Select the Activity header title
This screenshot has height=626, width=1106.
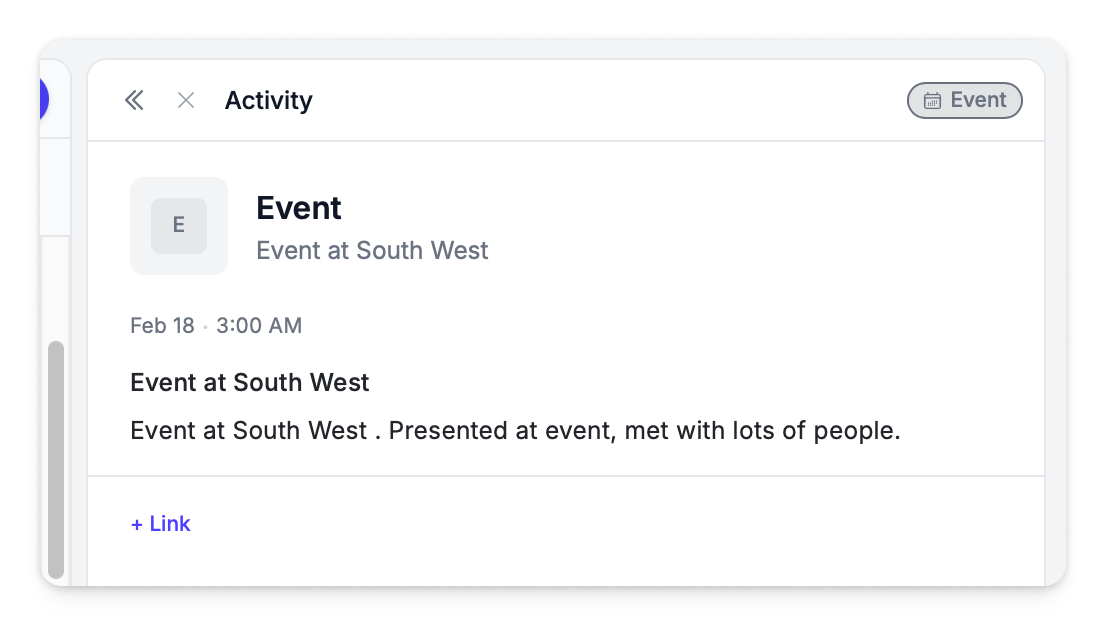click(x=268, y=100)
